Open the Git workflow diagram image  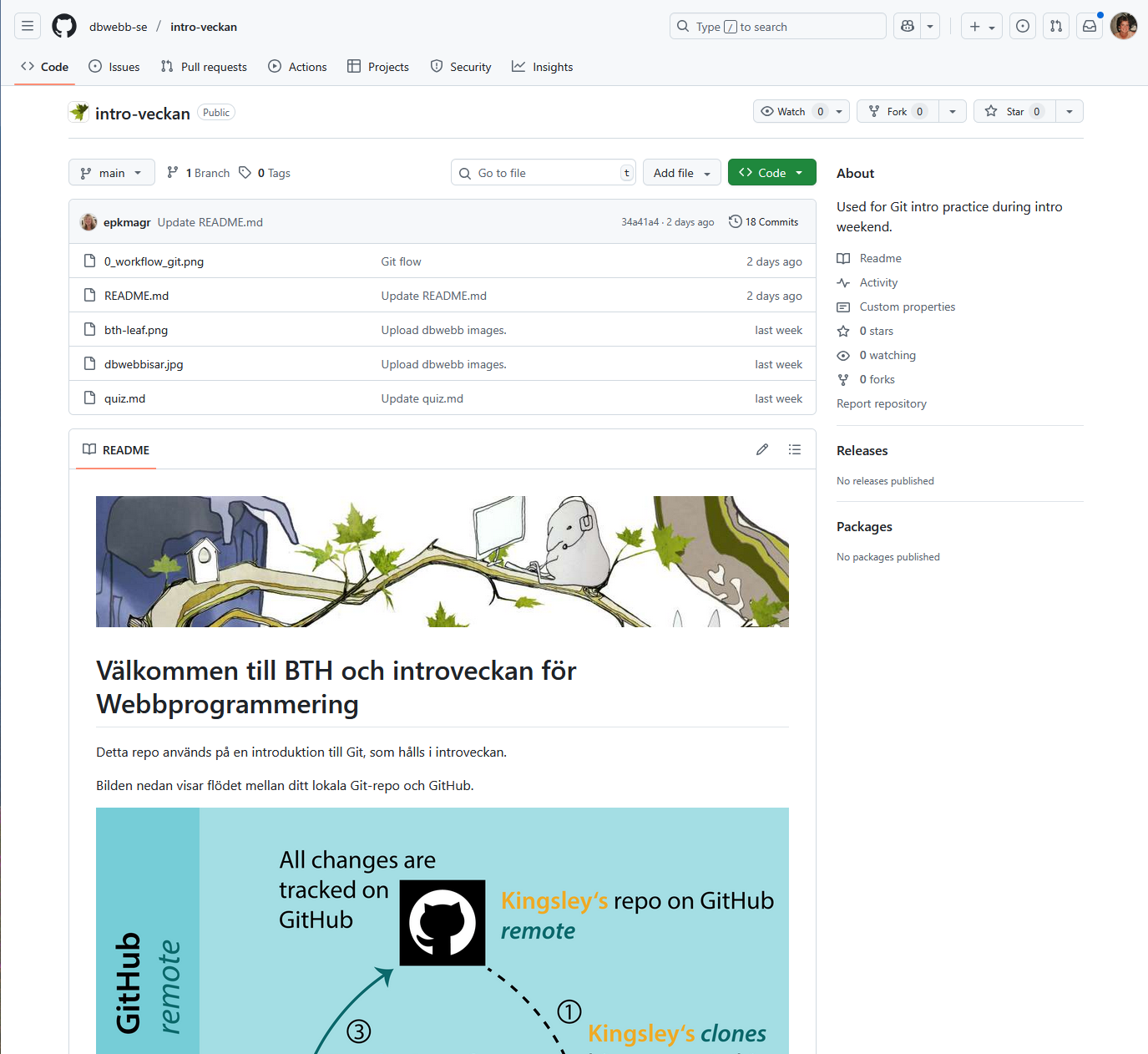tap(443, 930)
